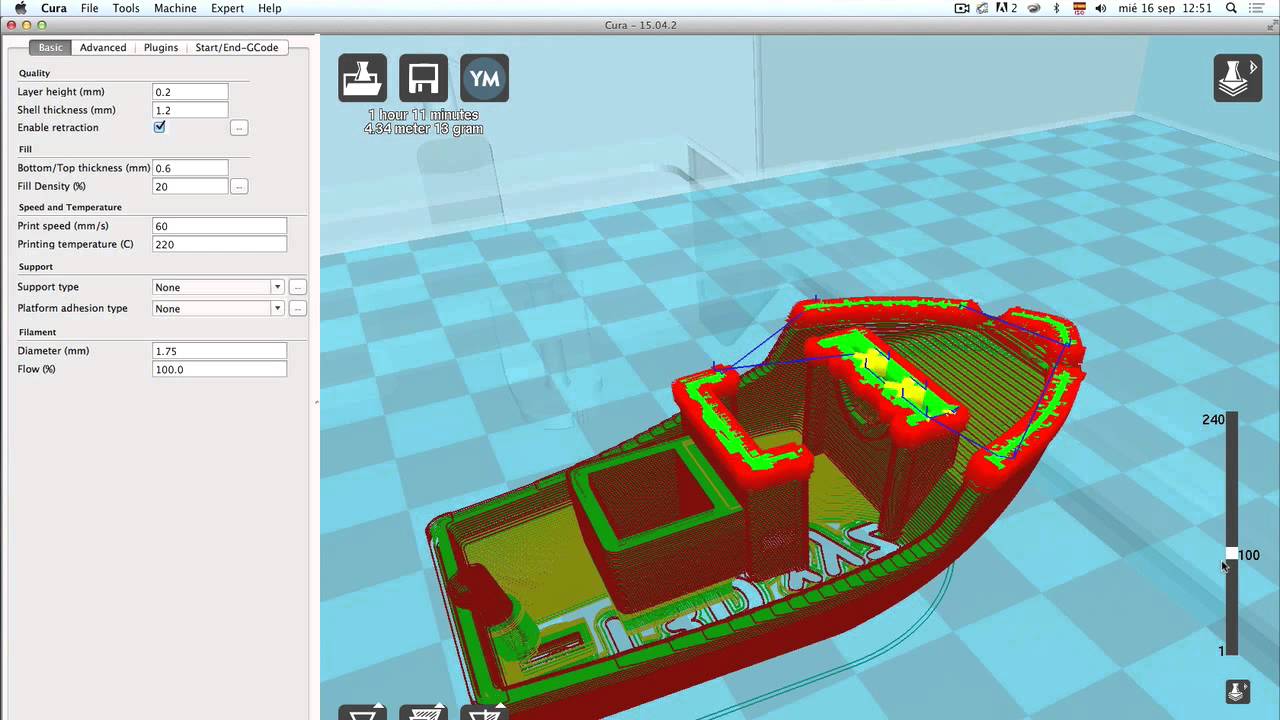
Task: Click the Spanish flag input source icon
Action: pos(1079,8)
